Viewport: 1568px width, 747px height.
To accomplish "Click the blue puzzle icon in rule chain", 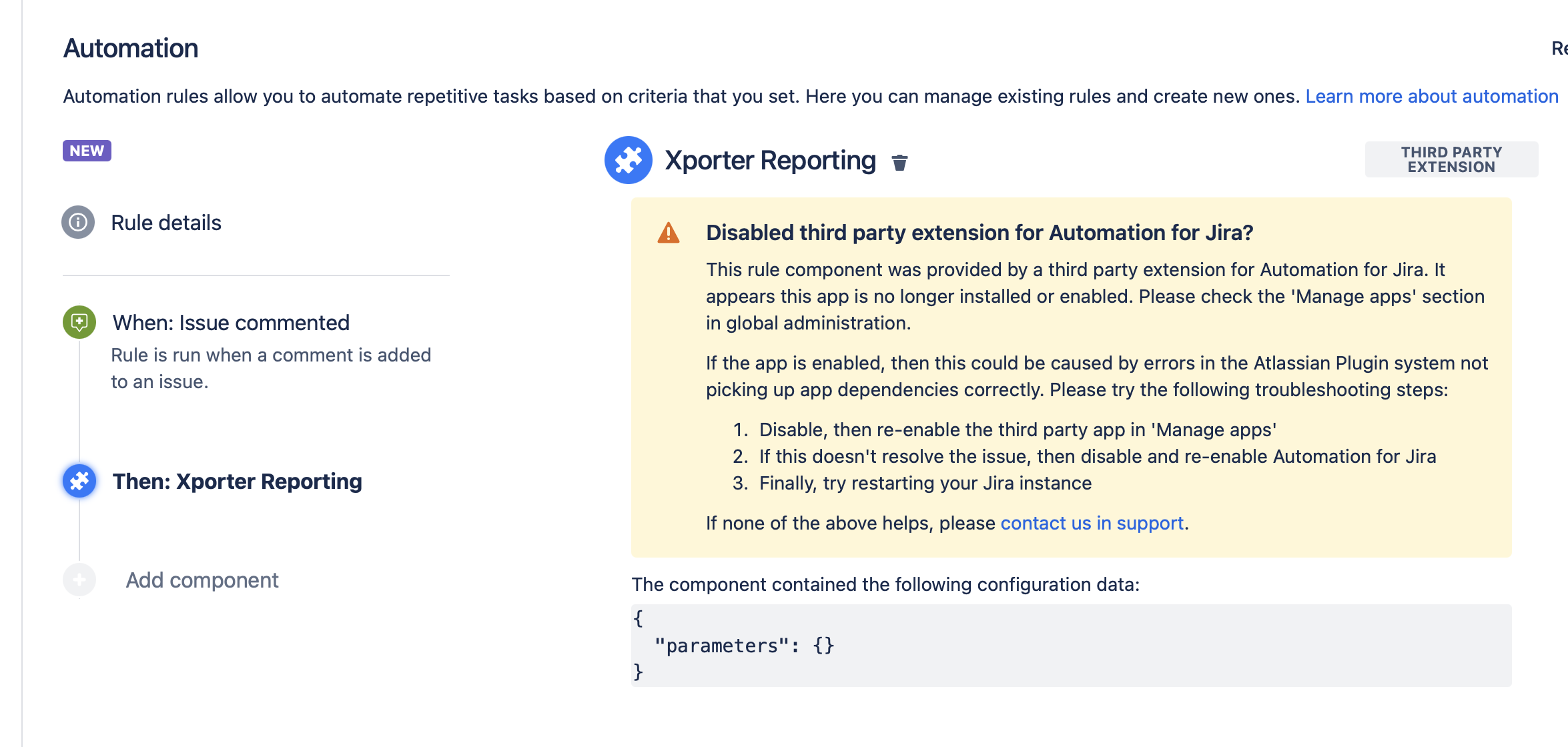I will 79,481.
